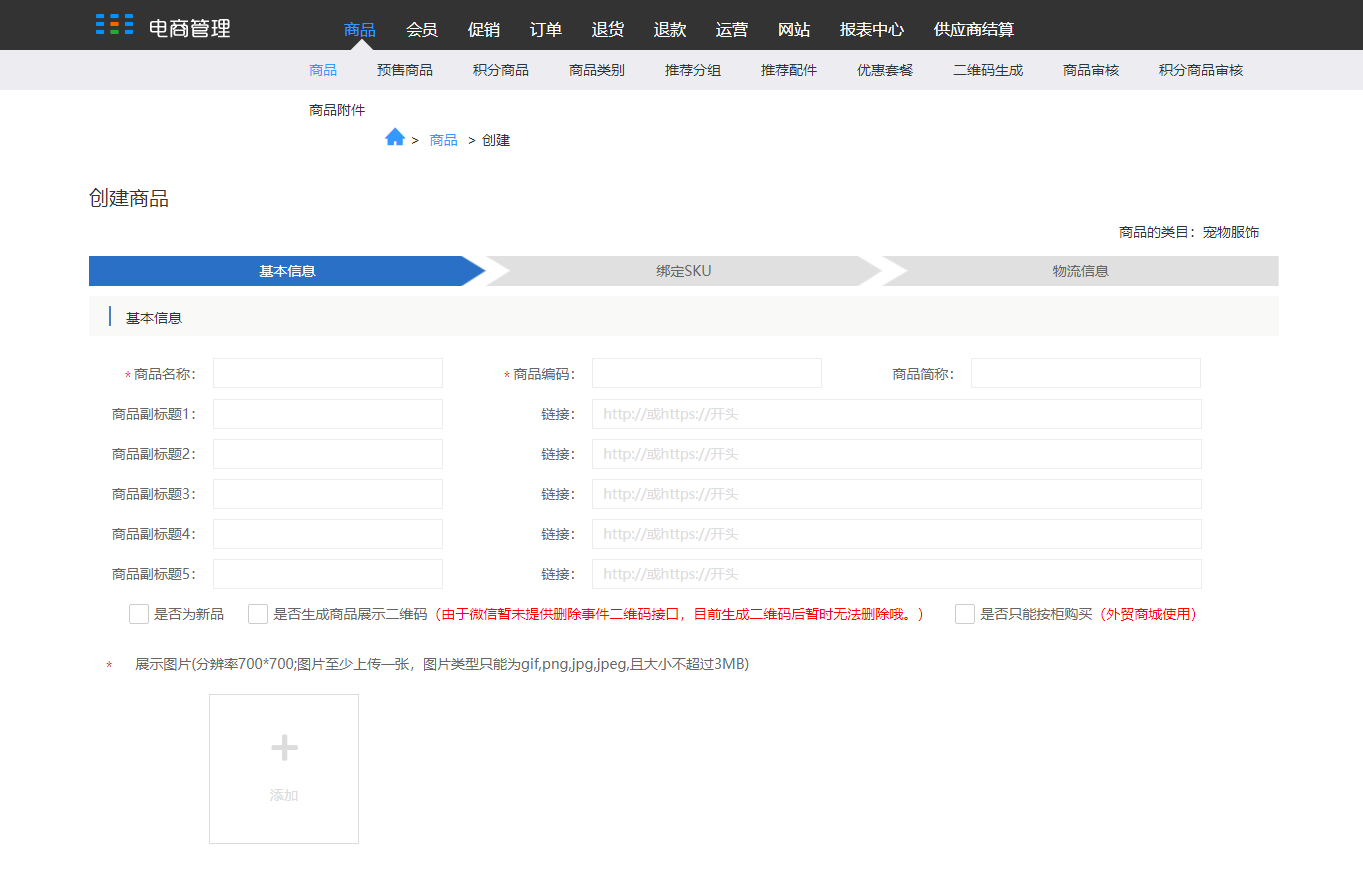
Task: Click the 商品副标题4 input field
Action: pyautogui.click(x=328, y=534)
